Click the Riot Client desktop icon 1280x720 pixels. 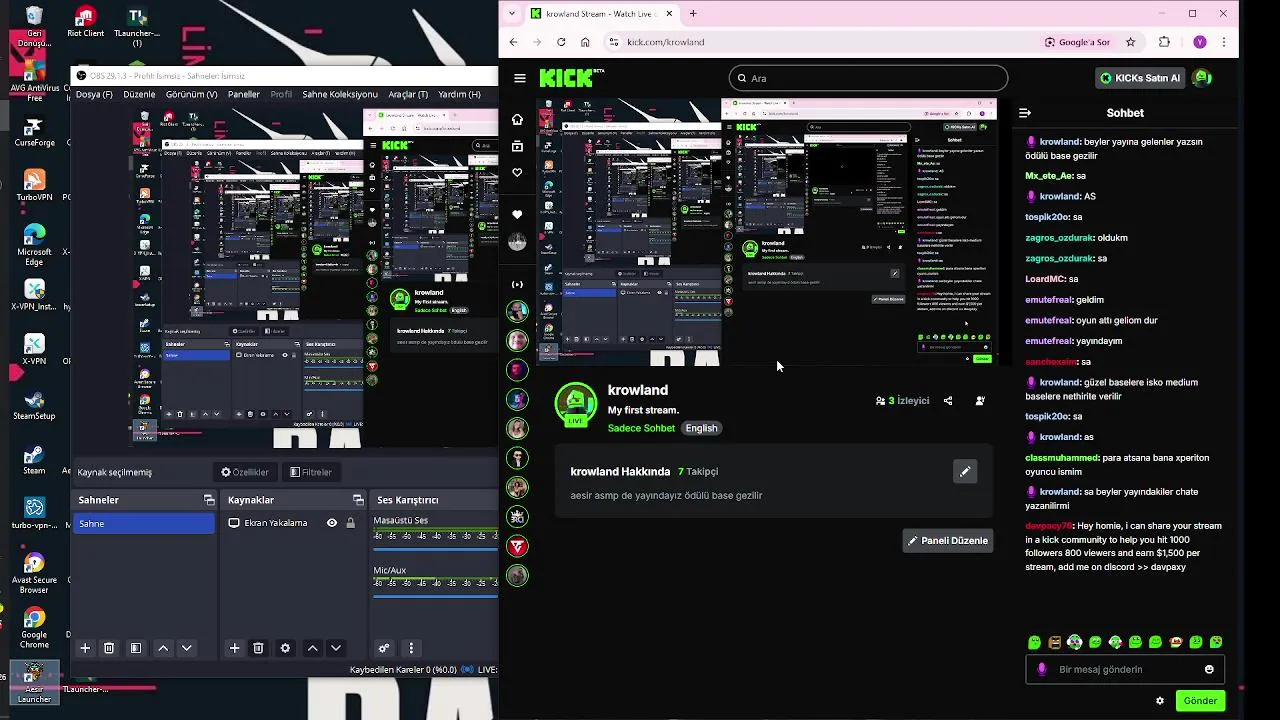tap(85, 21)
